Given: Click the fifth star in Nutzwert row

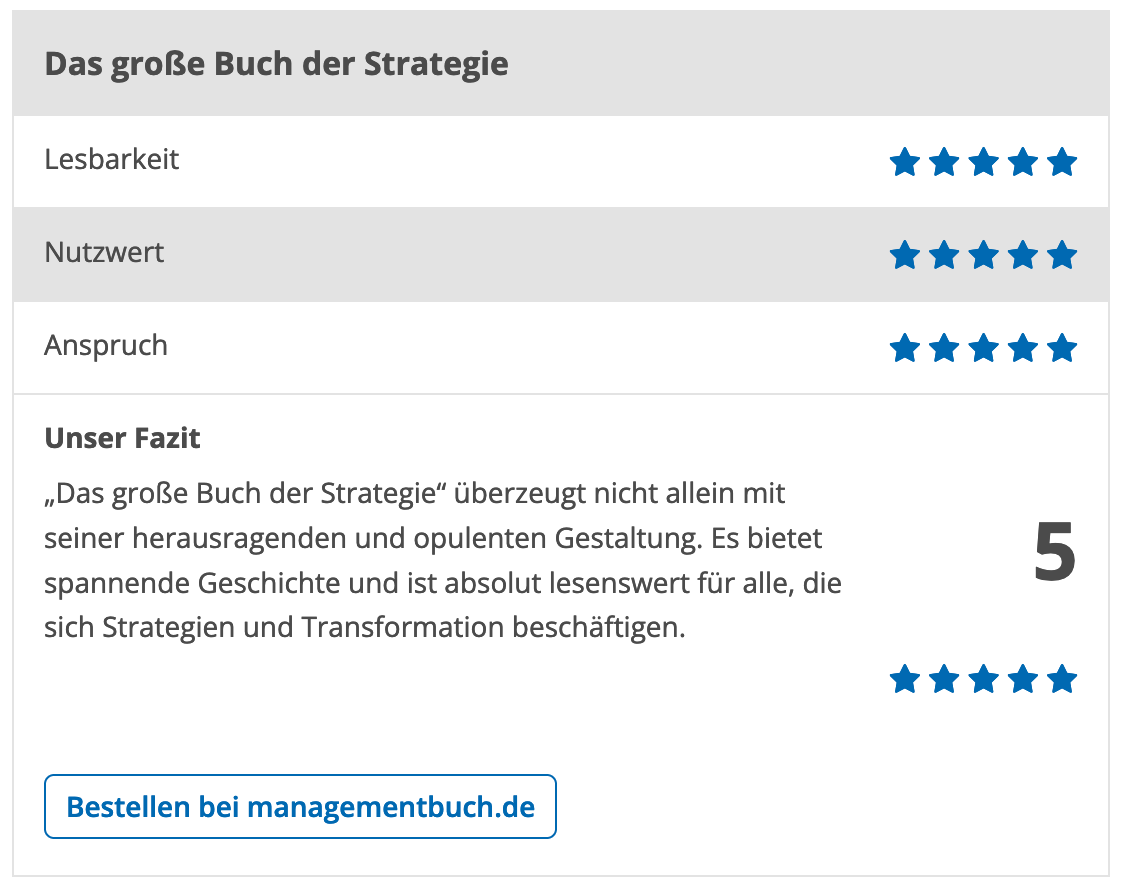Looking at the screenshot, I should (1062, 255).
